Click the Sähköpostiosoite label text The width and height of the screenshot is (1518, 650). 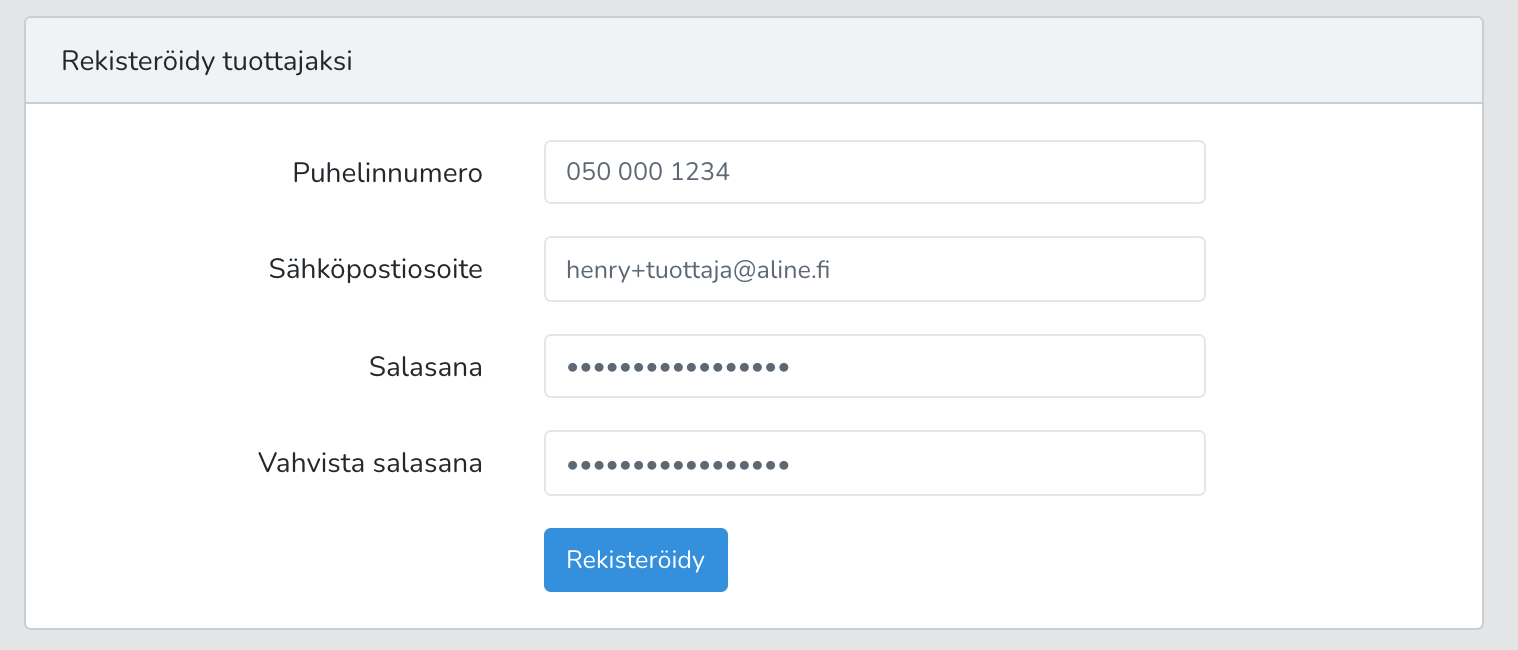pyautogui.click(x=375, y=269)
